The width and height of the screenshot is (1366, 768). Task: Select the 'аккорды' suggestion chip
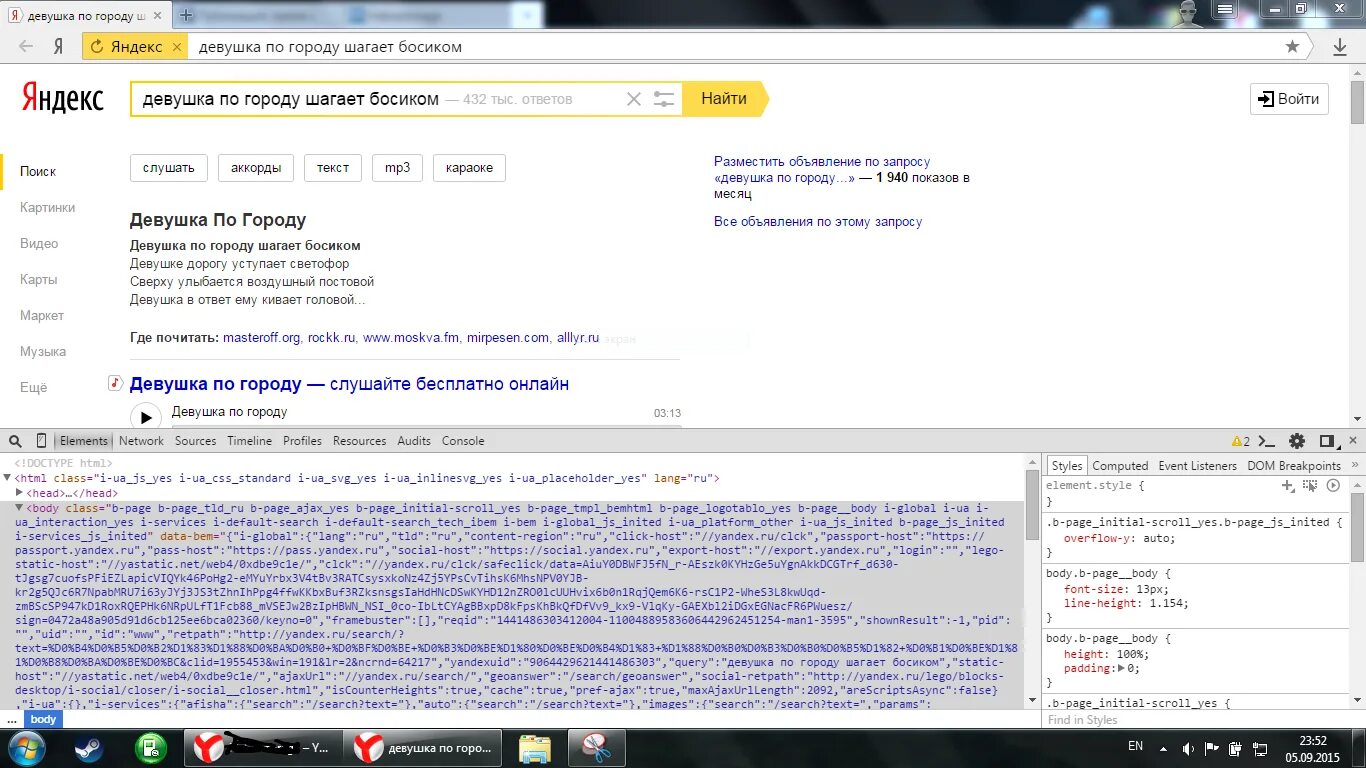[255, 168]
